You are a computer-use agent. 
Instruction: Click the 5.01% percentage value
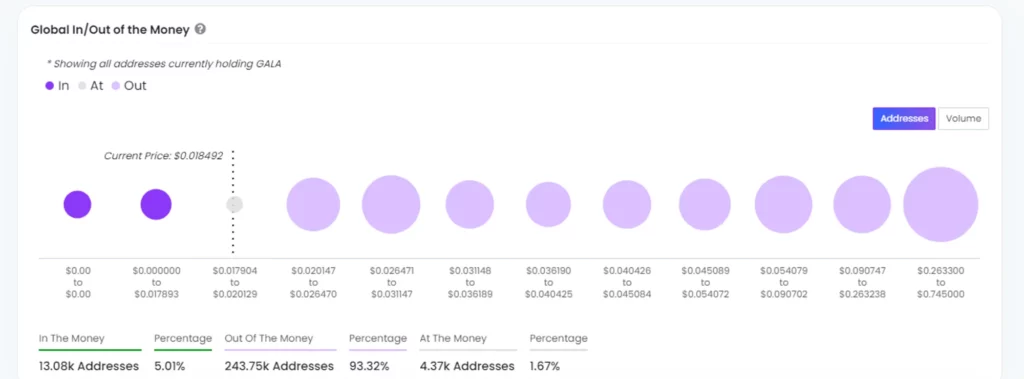pyautogui.click(x=170, y=366)
